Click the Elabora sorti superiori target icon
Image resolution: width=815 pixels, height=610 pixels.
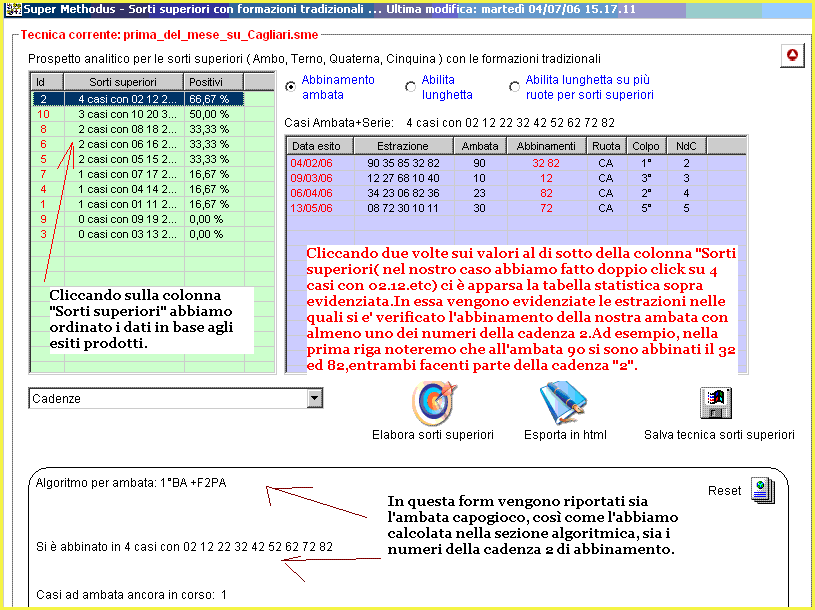point(433,403)
